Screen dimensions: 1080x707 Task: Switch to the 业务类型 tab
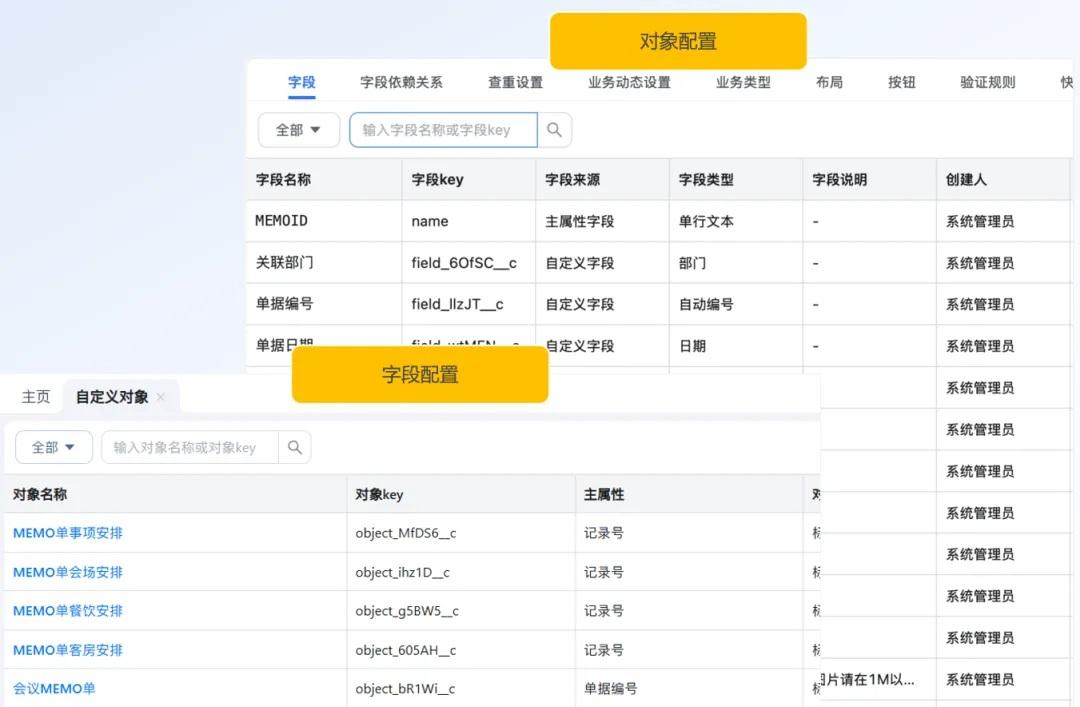click(745, 83)
